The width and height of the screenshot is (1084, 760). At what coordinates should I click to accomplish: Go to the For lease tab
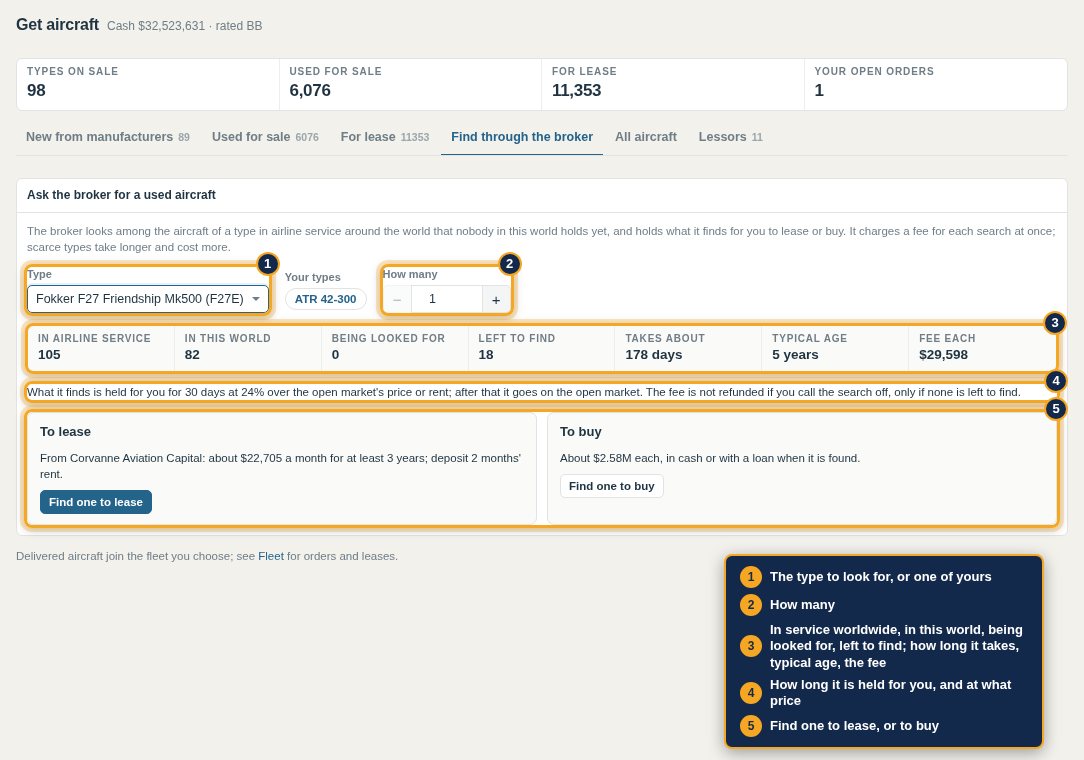click(385, 137)
